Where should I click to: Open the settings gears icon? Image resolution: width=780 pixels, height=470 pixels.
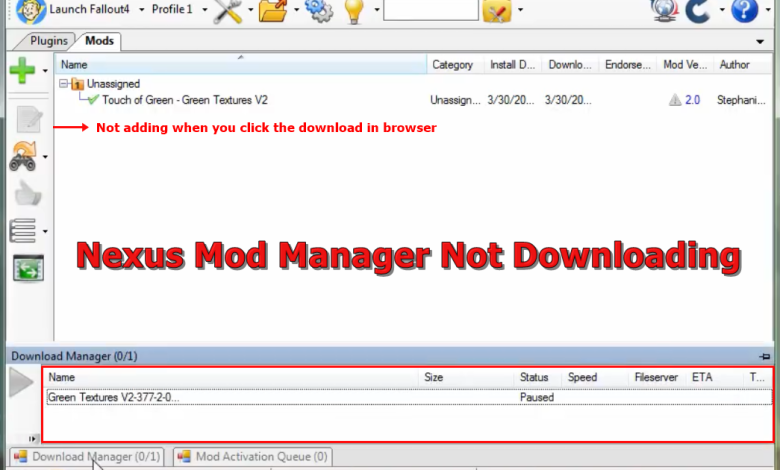(x=319, y=10)
